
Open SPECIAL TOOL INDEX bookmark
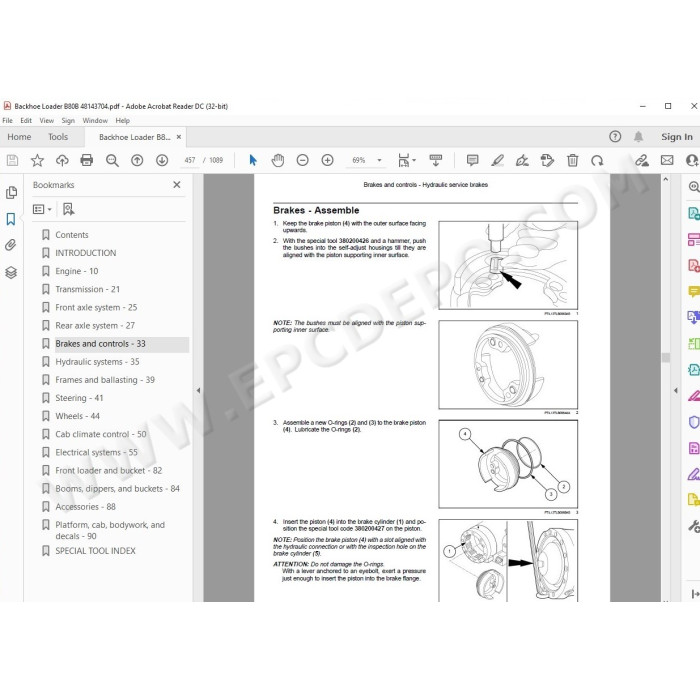[x=96, y=551]
